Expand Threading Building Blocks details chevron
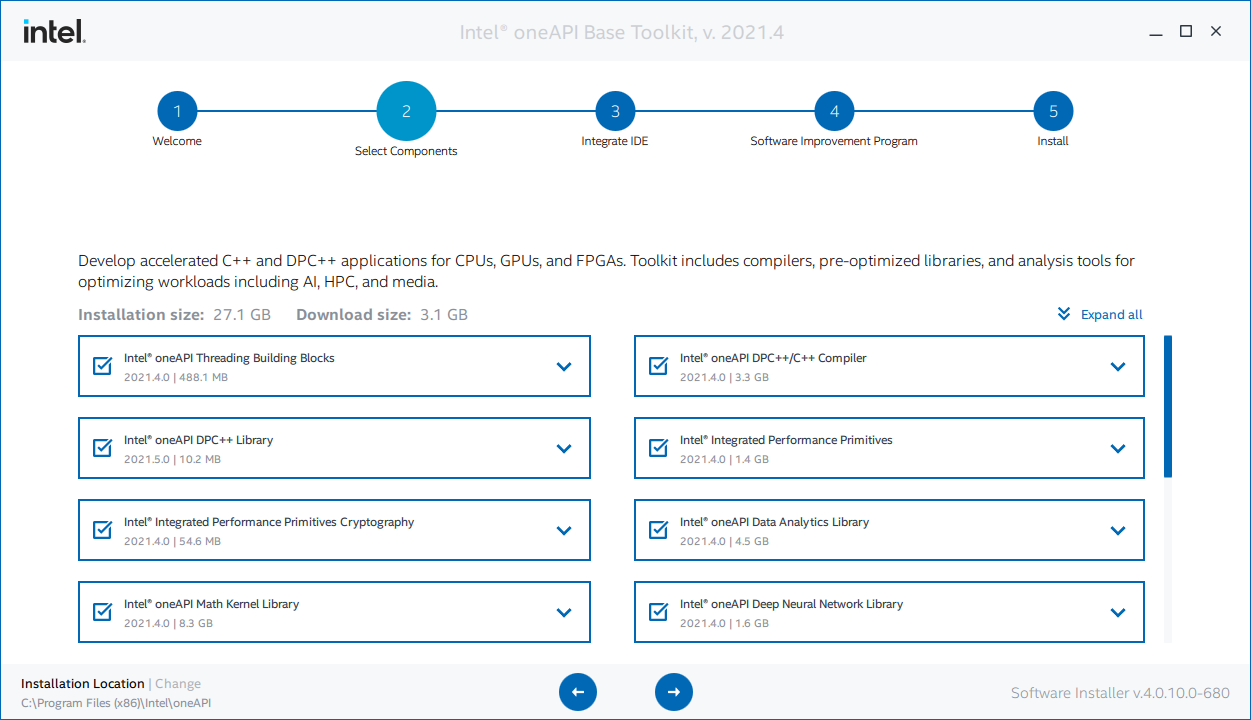The image size is (1251, 720). (564, 367)
